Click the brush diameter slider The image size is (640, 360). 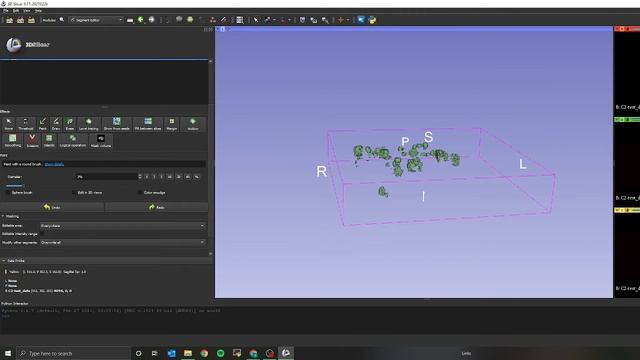point(15,186)
